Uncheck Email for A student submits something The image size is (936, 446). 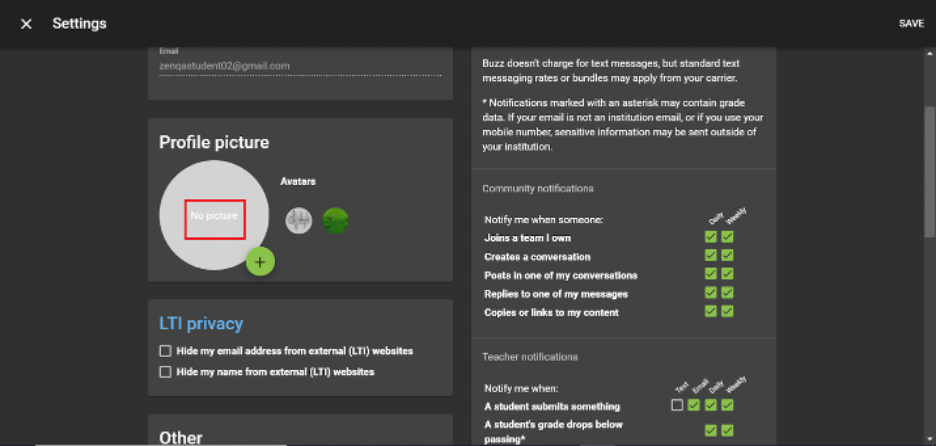pos(694,405)
